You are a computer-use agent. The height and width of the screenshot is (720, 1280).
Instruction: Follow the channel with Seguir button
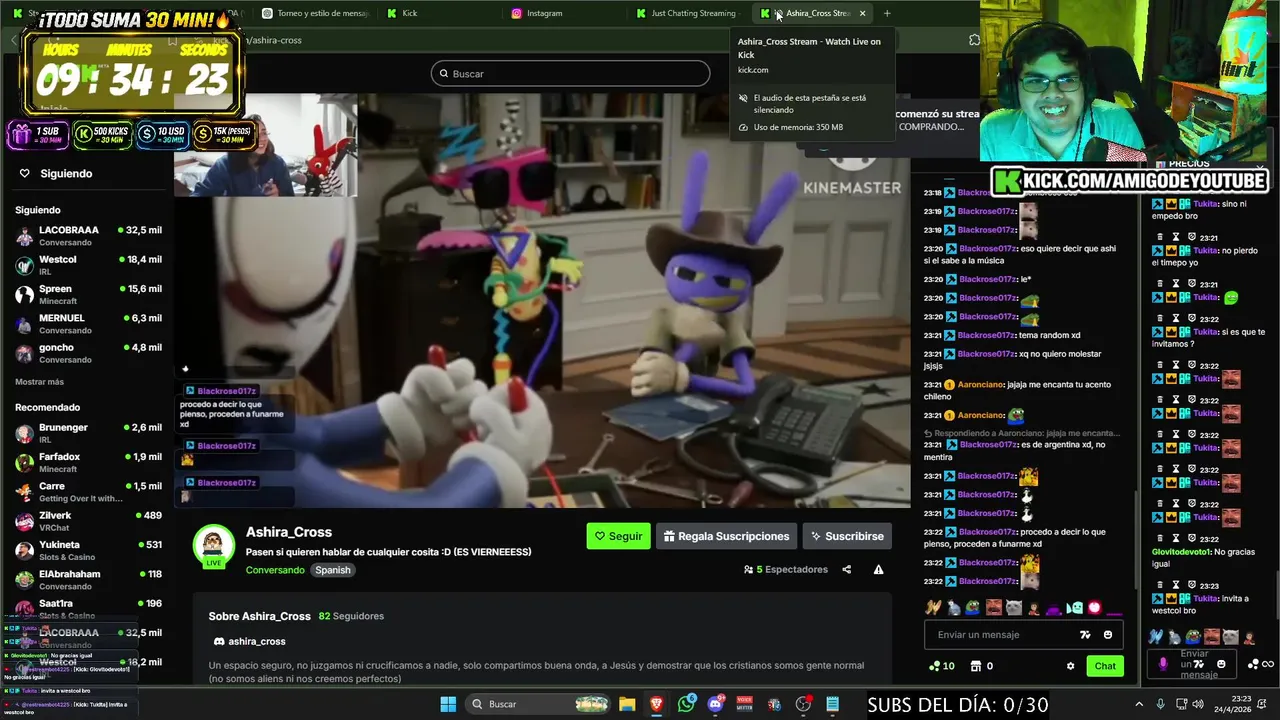618,536
